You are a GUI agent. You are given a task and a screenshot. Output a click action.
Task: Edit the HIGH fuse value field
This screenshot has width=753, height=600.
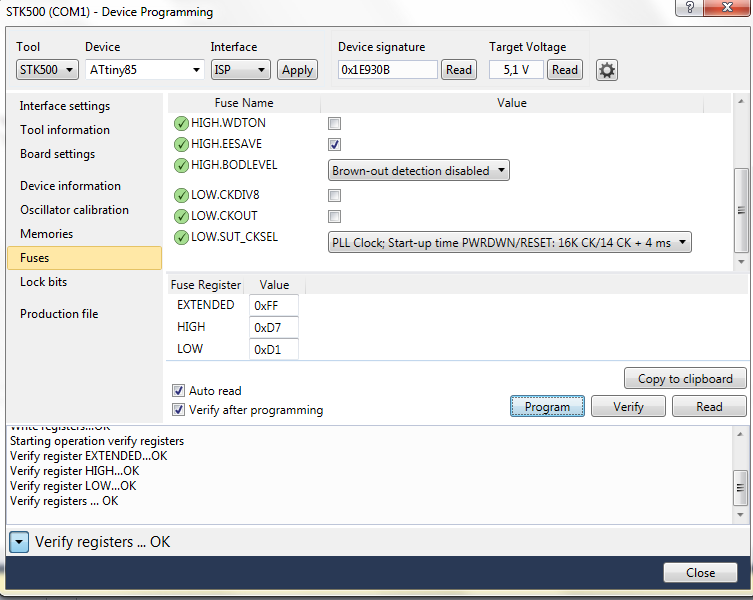pos(274,328)
